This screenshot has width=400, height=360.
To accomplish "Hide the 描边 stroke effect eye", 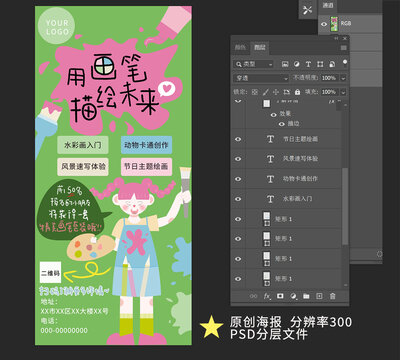I will pyautogui.click(x=282, y=124).
